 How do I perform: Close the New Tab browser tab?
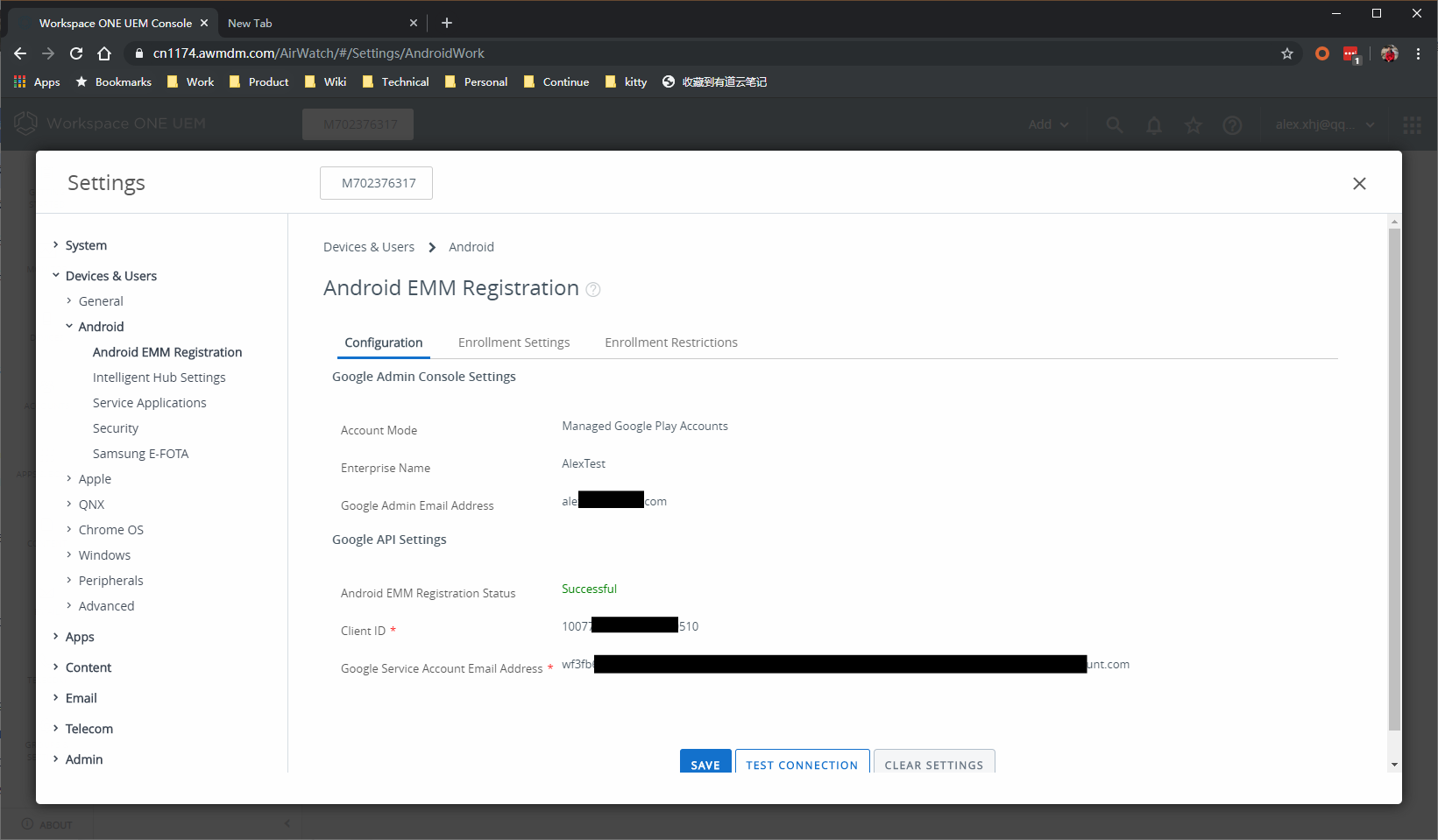(414, 23)
